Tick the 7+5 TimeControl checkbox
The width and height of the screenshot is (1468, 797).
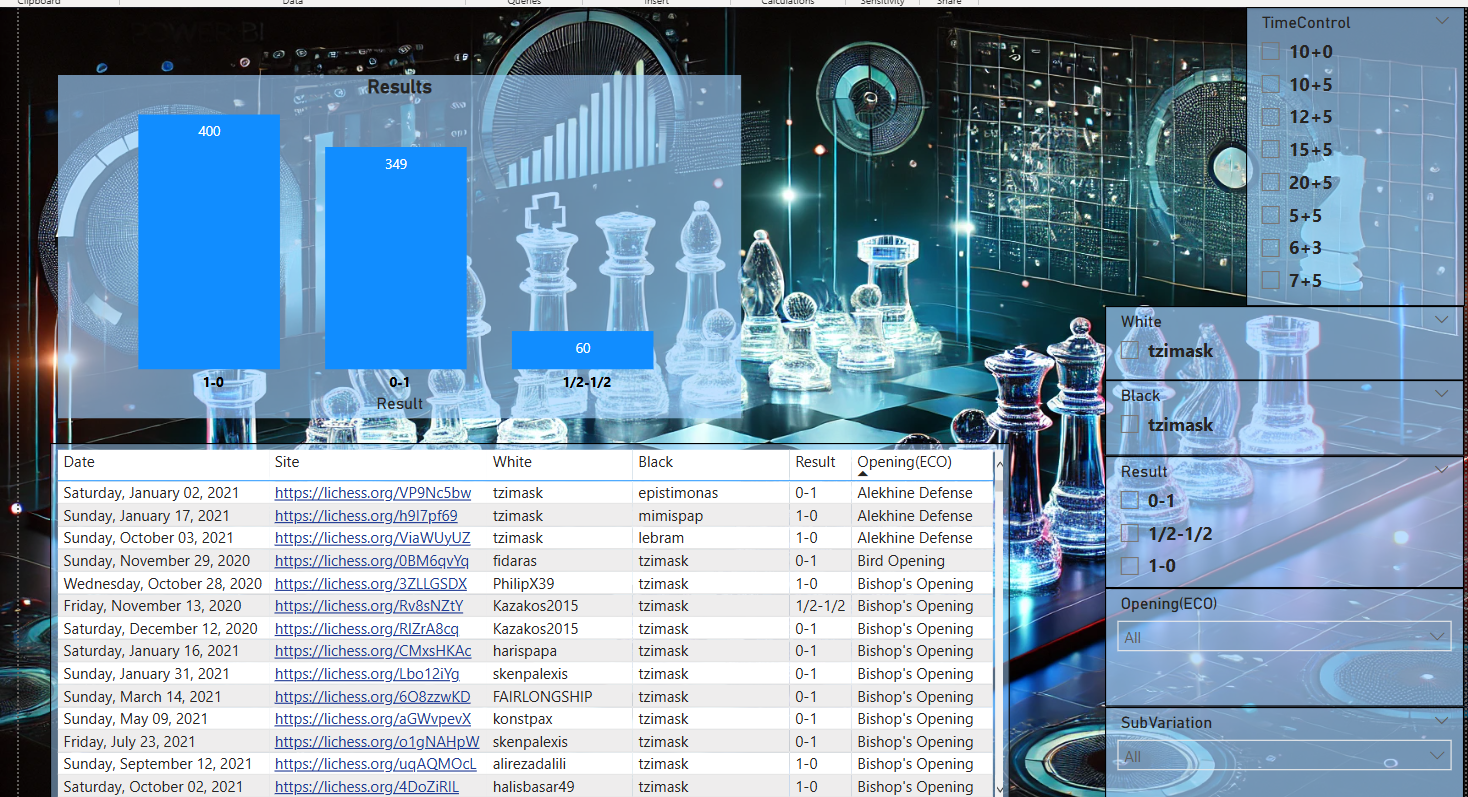pyautogui.click(x=1270, y=281)
